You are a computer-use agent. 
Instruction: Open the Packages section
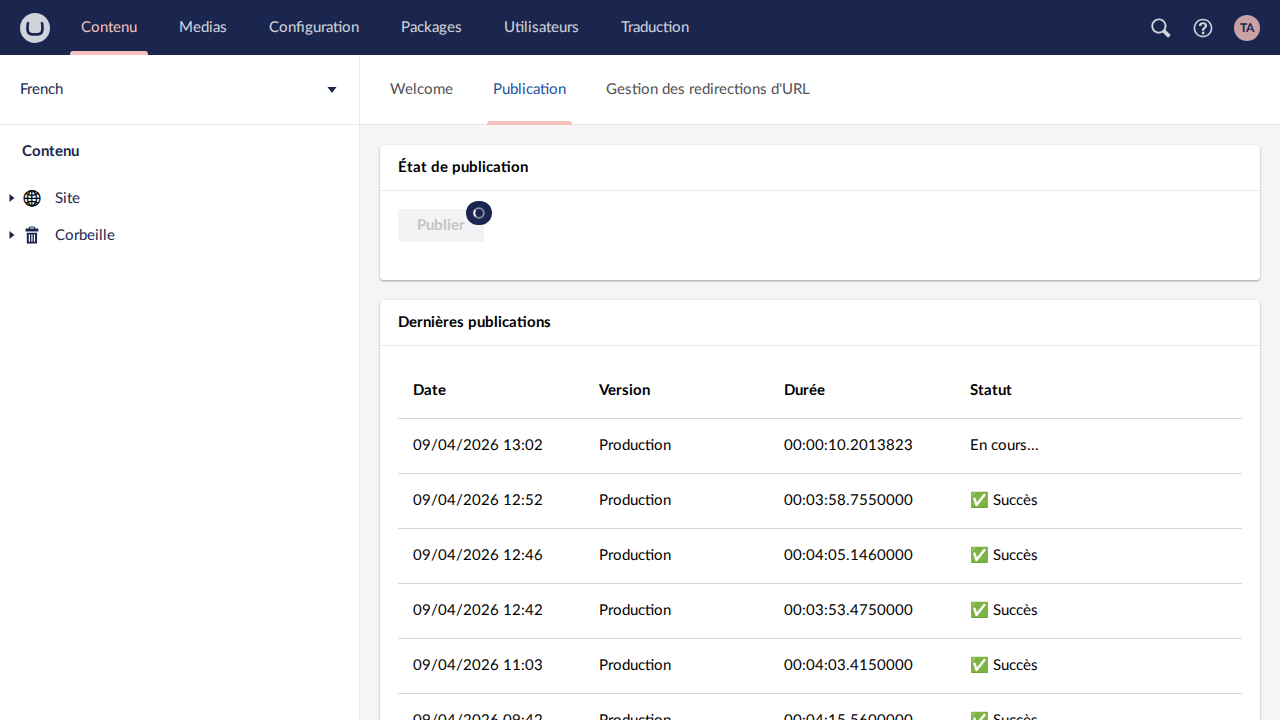pos(431,27)
